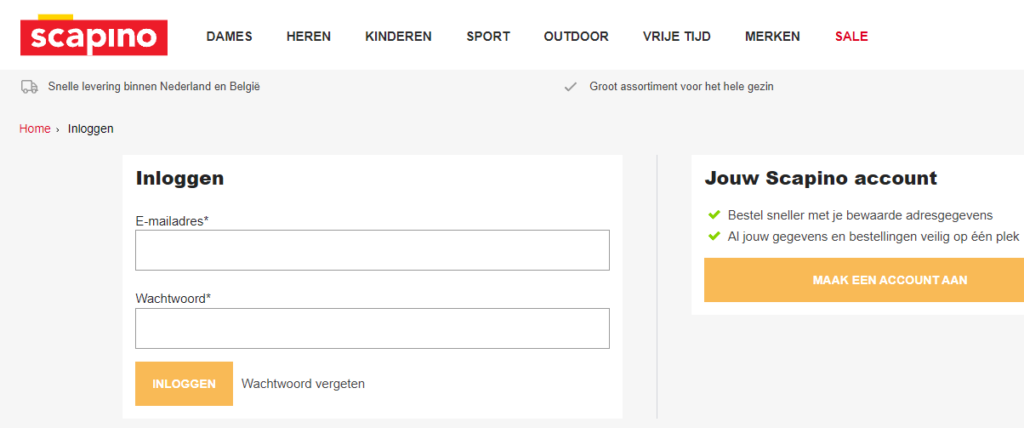Browse Merken in the top menu

coord(773,37)
